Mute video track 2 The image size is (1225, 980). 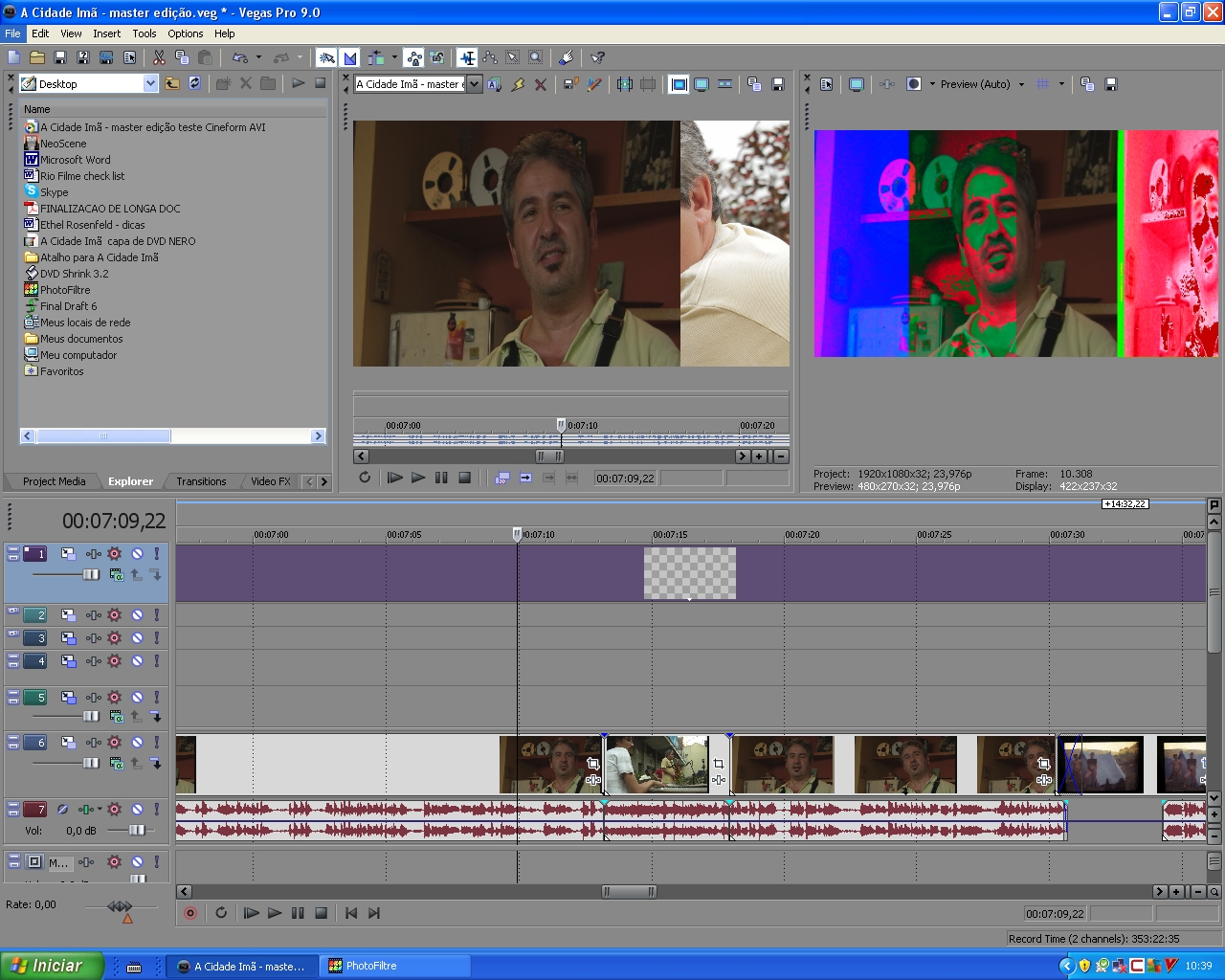coord(137,615)
